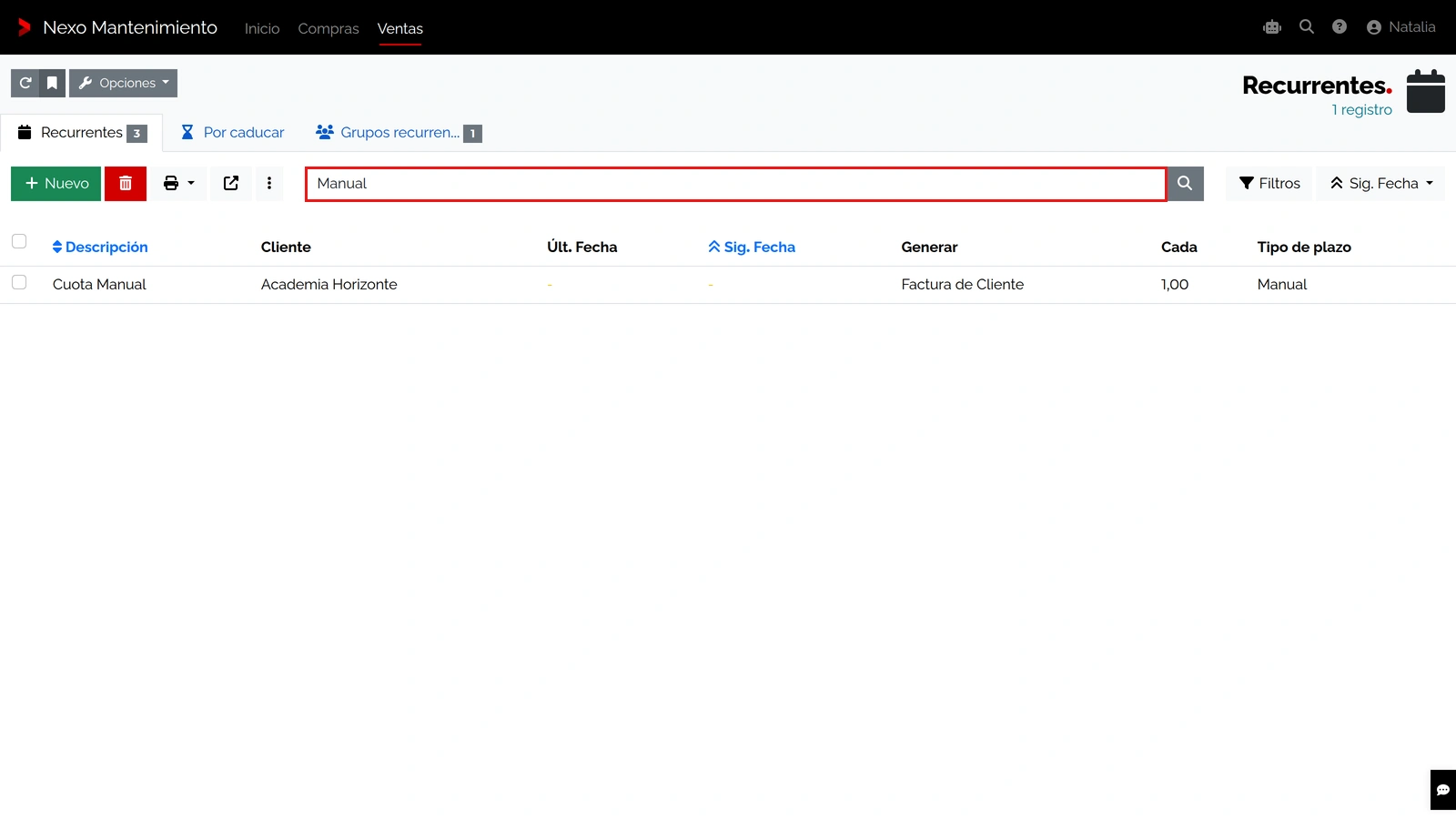Click the Factura de Cliente cell
The width and height of the screenshot is (1456, 819).
coord(963,285)
